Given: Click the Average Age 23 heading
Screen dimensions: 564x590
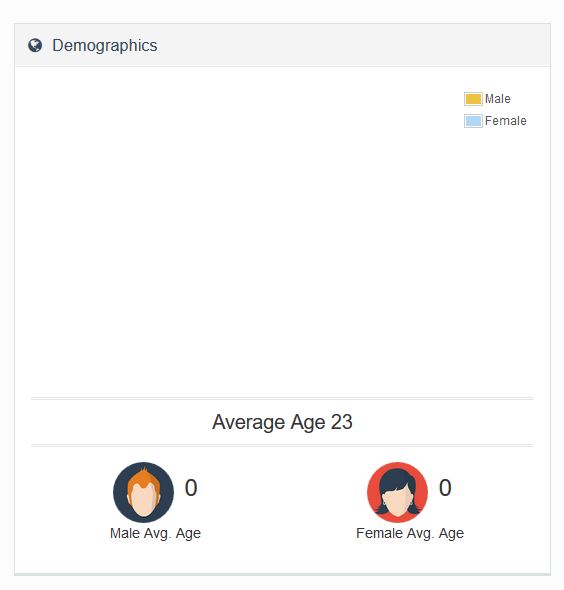Looking at the screenshot, I should [x=282, y=422].
